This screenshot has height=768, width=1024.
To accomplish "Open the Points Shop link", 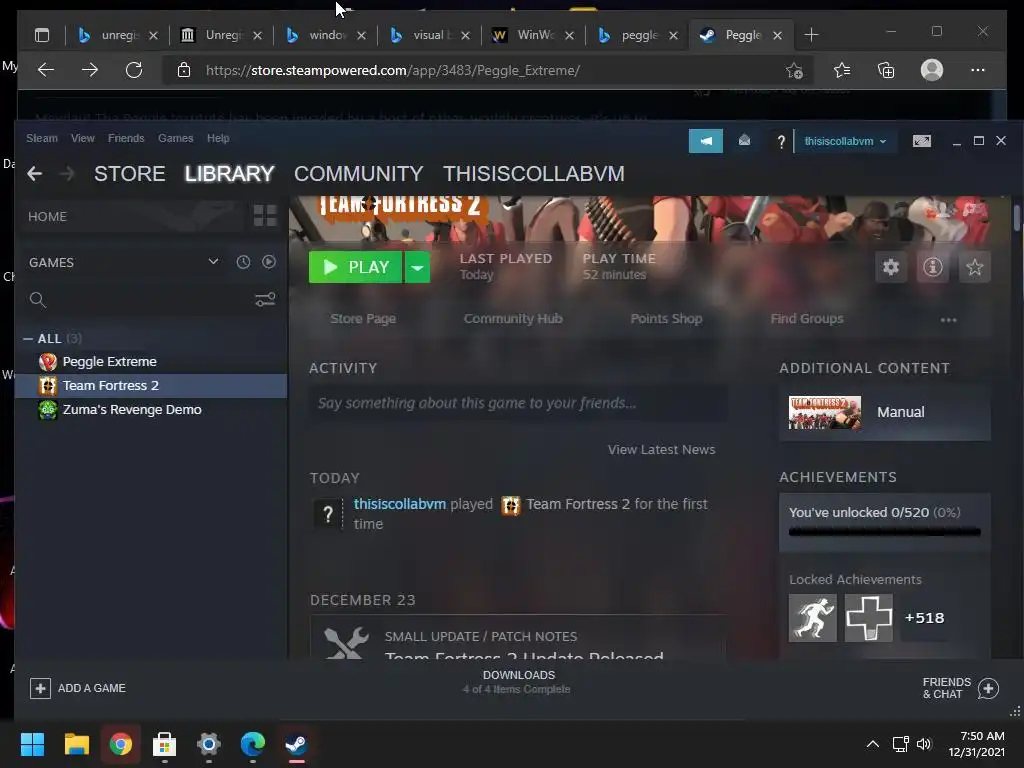I will 666,319.
